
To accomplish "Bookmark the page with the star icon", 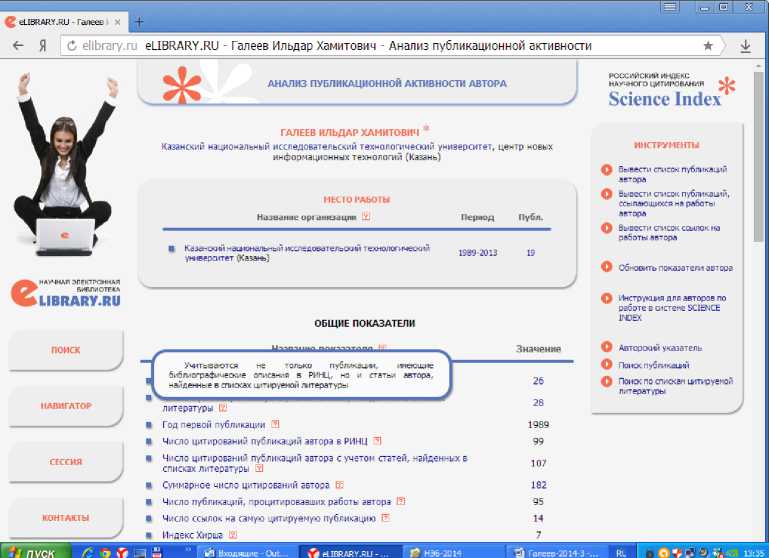I will (708, 46).
